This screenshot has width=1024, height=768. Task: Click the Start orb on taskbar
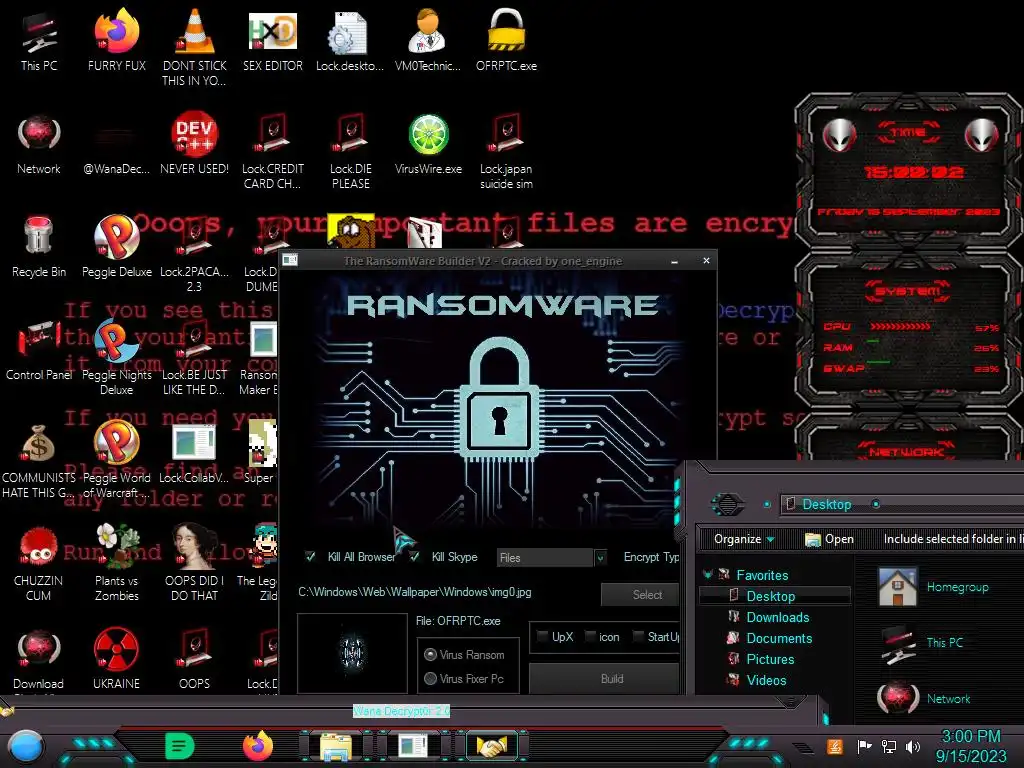(26, 747)
